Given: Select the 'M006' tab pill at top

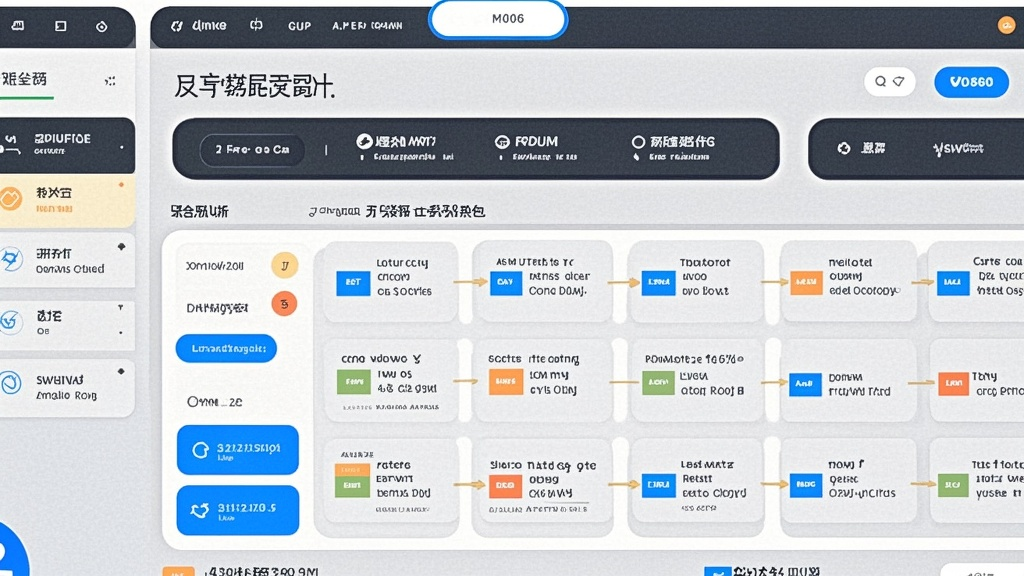Looking at the screenshot, I should (x=498, y=19).
